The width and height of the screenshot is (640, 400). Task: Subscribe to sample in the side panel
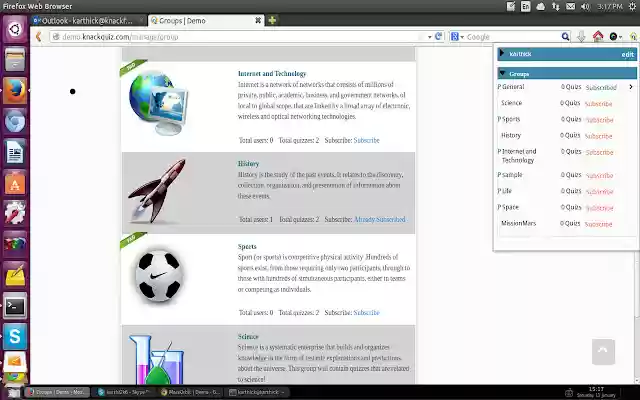pos(600,176)
